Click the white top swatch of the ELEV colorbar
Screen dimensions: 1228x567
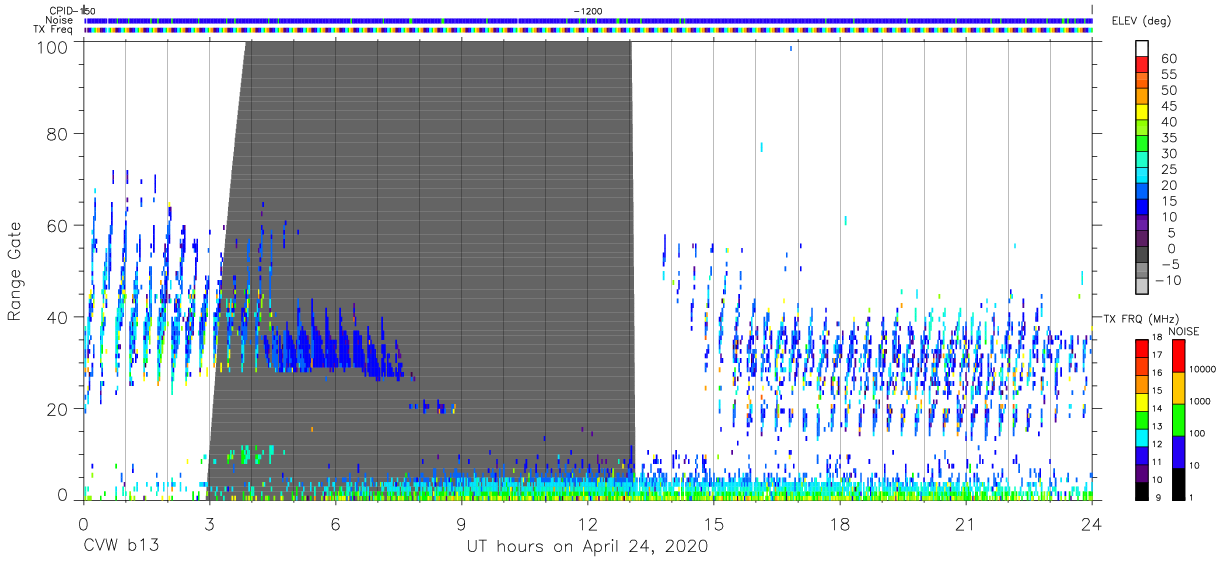(x=1143, y=49)
